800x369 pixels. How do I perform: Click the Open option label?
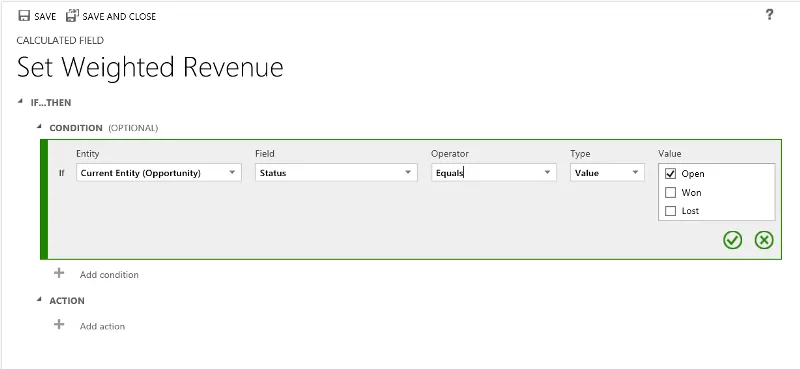[x=693, y=174]
